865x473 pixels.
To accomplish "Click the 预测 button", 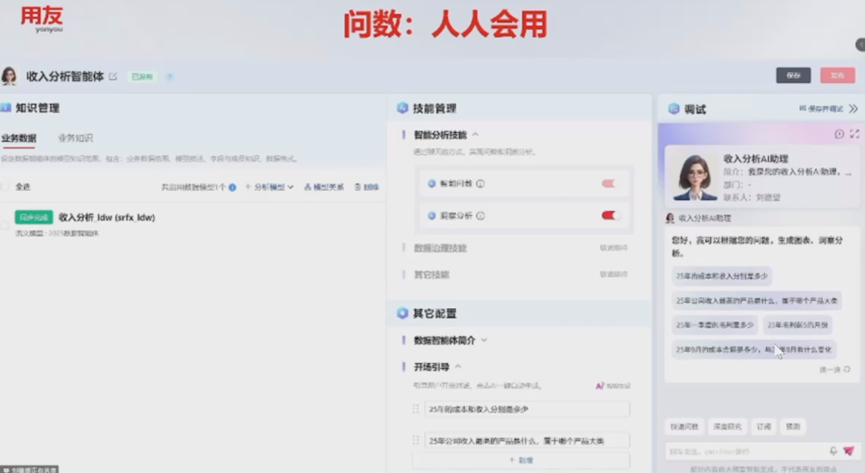I will (793, 427).
